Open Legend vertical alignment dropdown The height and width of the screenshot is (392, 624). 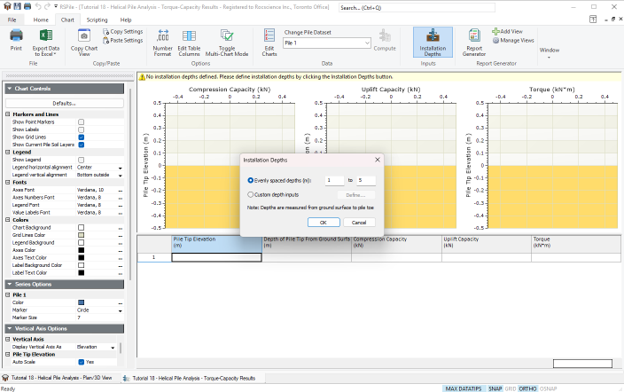coord(120,176)
